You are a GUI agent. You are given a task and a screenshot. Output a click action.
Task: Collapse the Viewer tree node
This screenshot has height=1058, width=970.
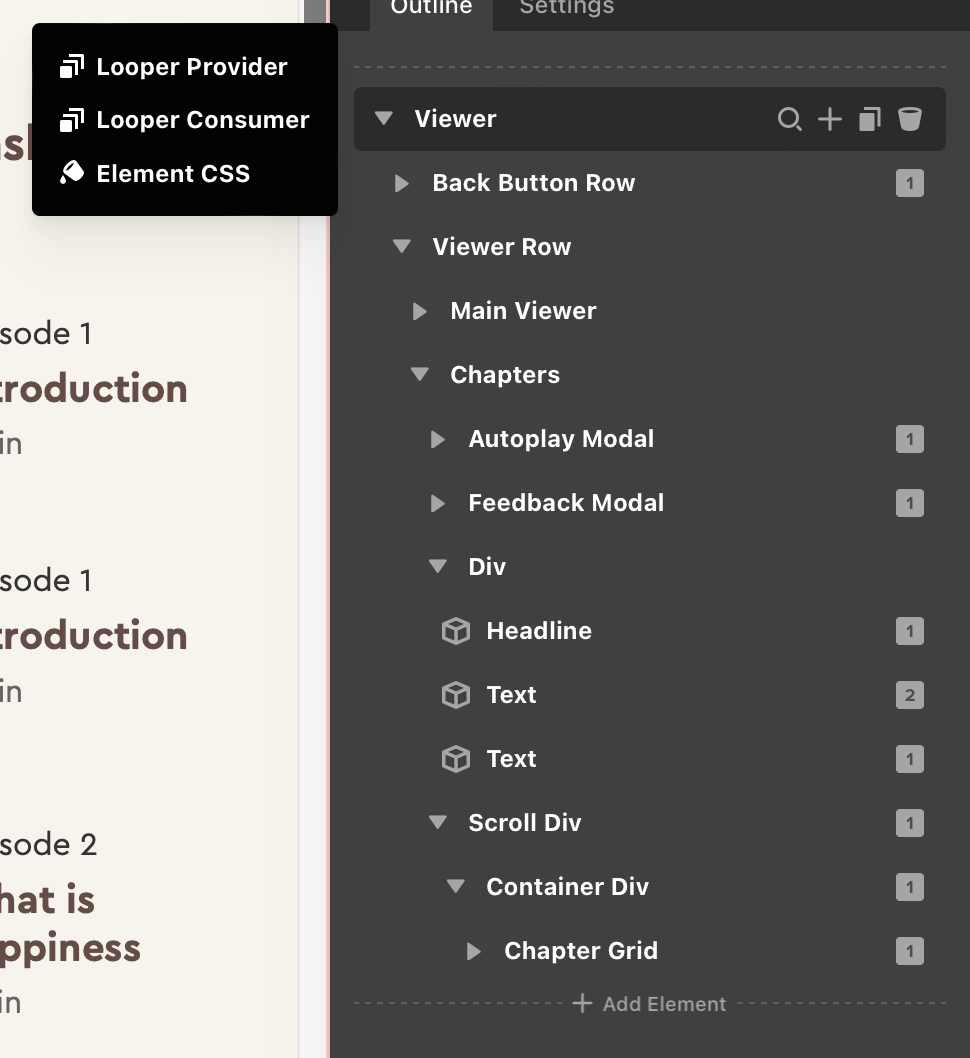coord(384,118)
